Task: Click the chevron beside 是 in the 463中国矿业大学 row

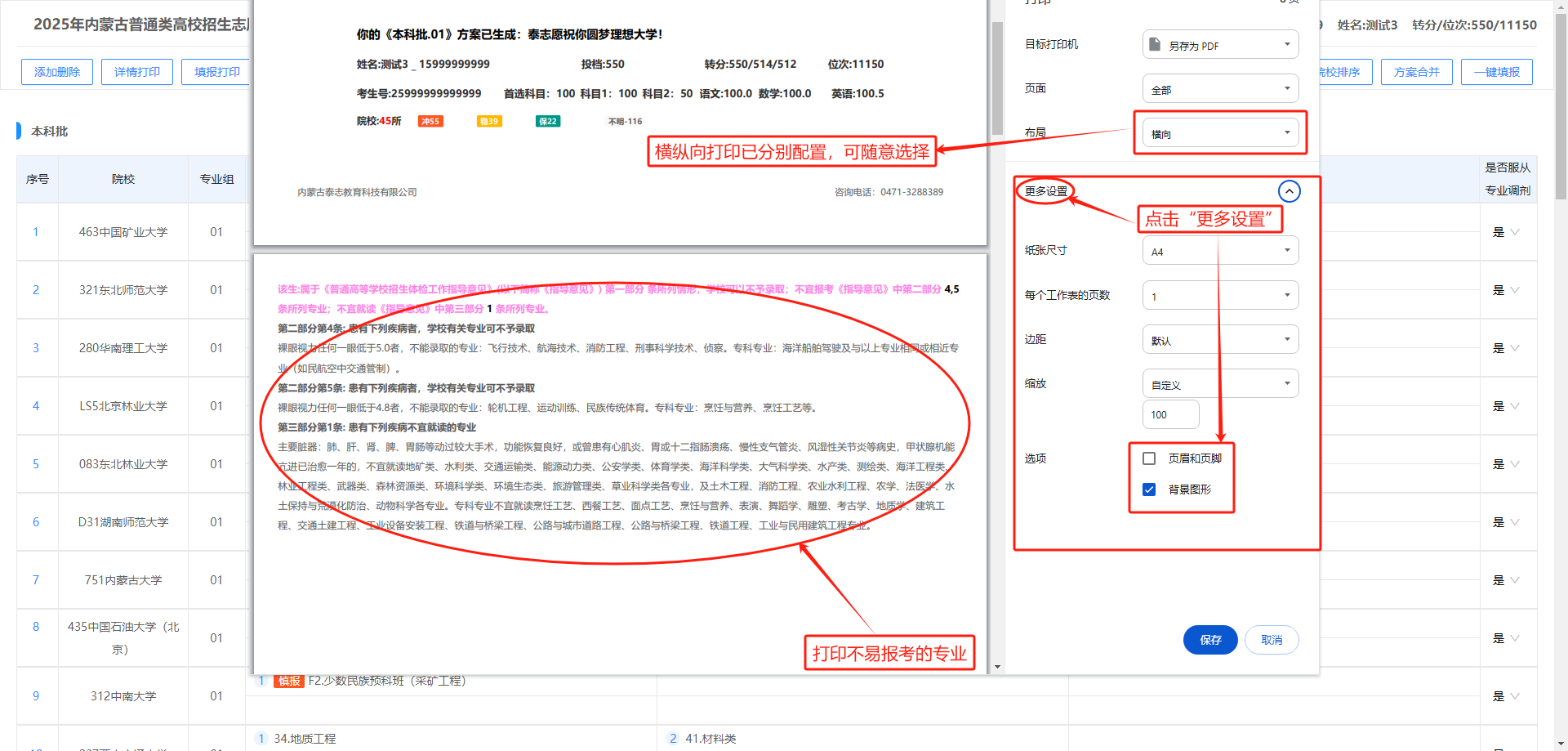Action: click(1515, 232)
